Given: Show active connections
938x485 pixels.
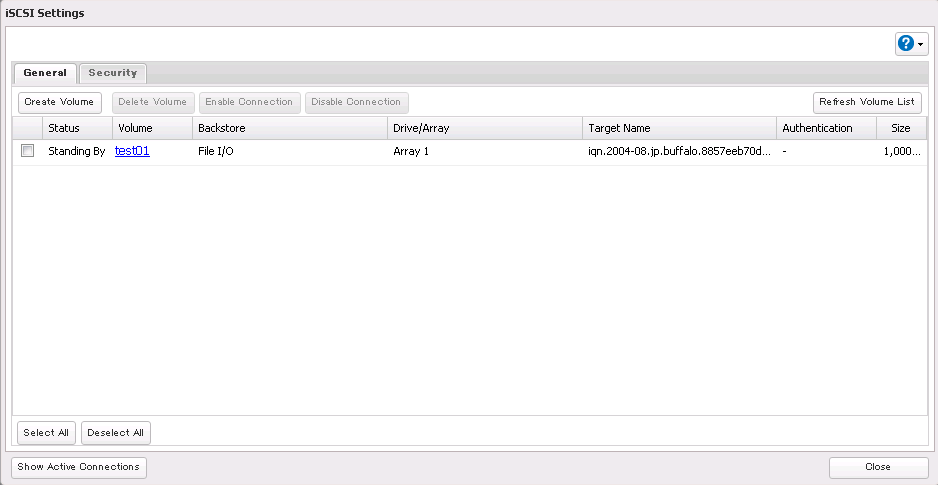Looking at the screenshot, I should 79,467.
